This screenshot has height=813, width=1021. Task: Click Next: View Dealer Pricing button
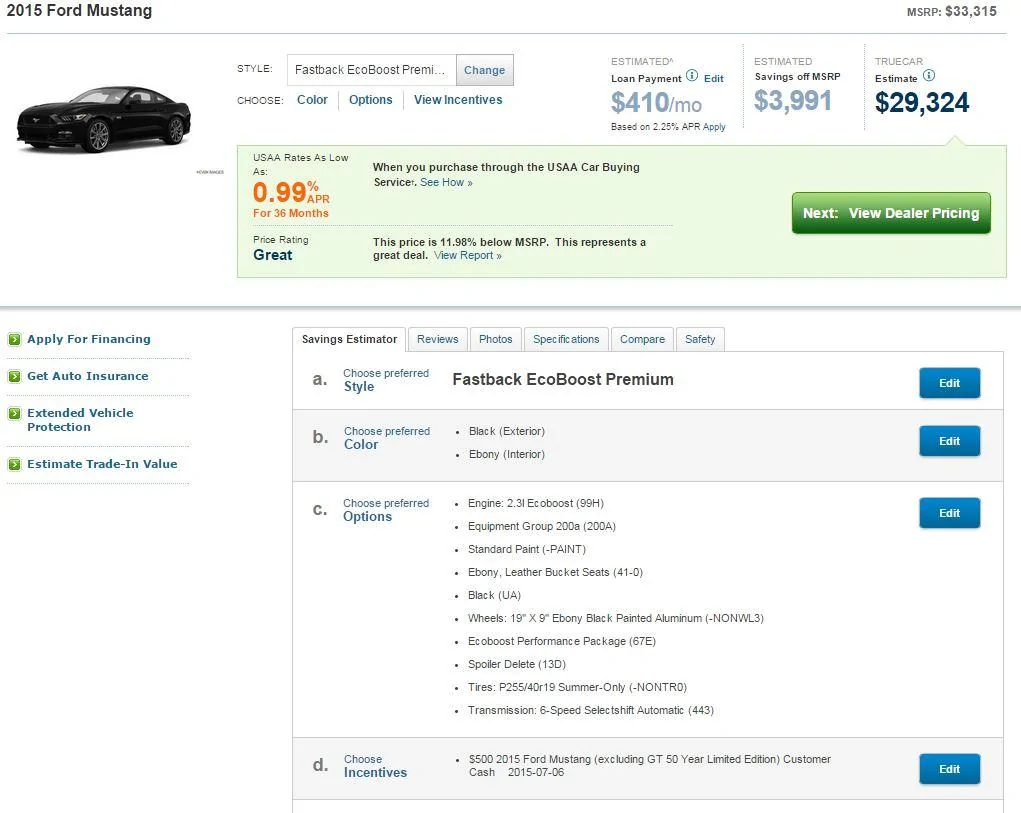891,213
